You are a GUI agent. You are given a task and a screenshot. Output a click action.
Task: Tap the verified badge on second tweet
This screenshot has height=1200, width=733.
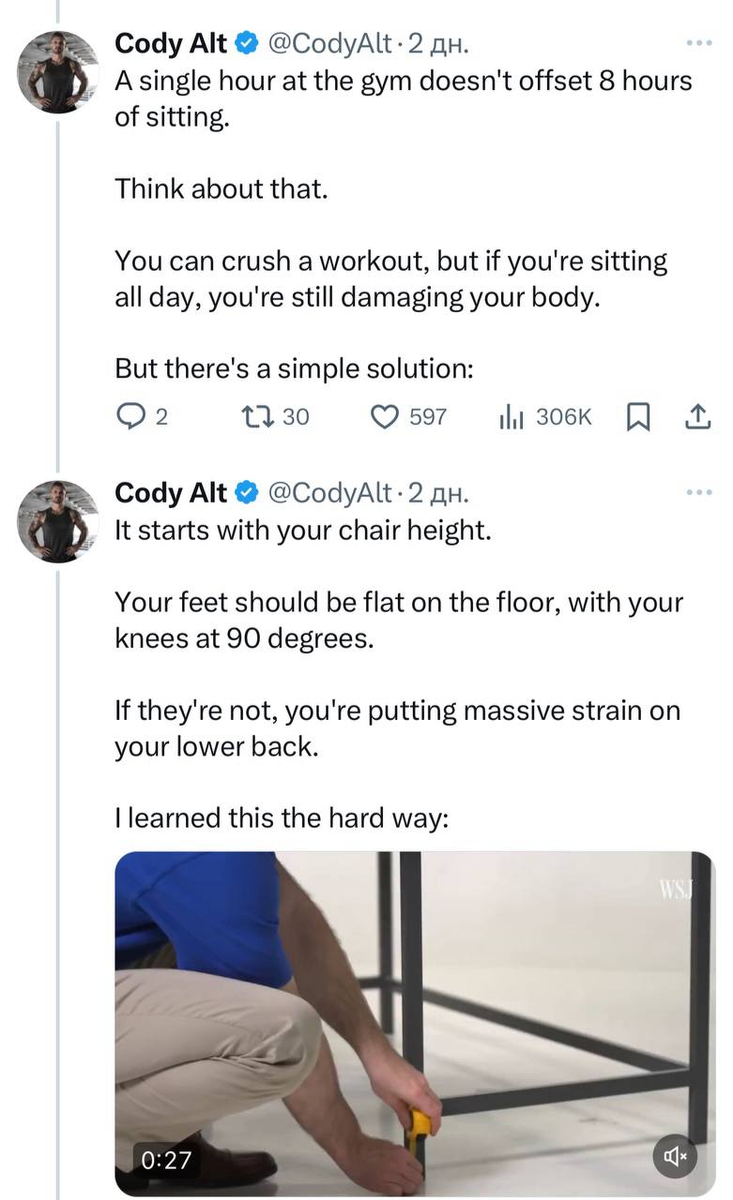point(246,493)
